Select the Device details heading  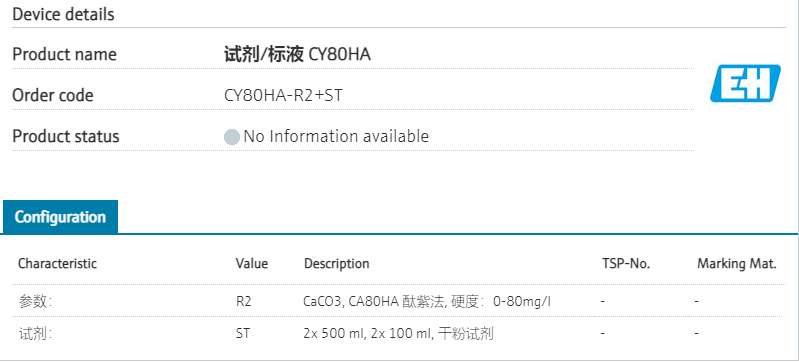63,14
